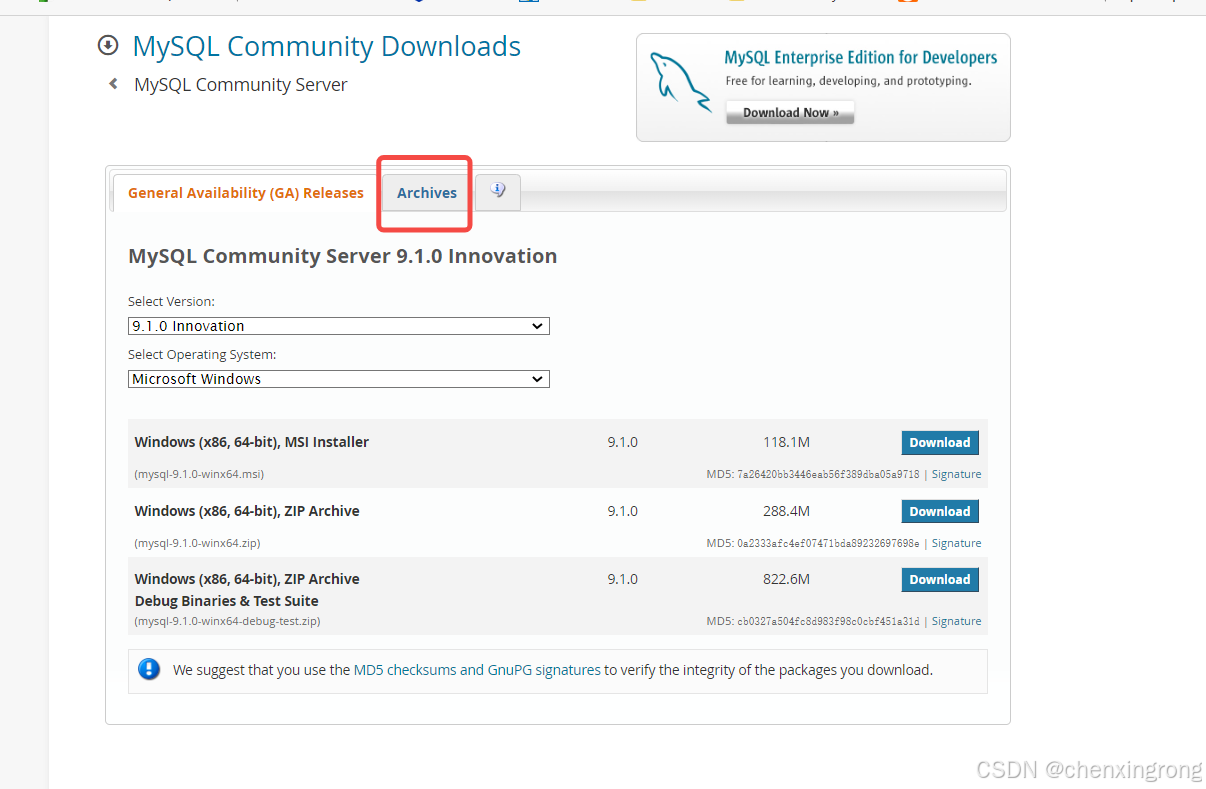Download the 288.4M ZIP Archive
Viewport: 1206px width, 789px height.
[x=940, y=512]
